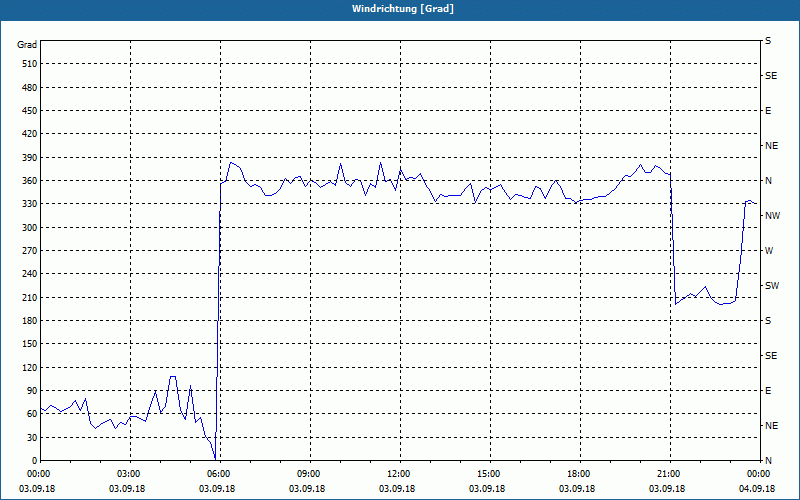
Task: Click the 00:00 time label above 04.09.18
Action: pyautogui.click(x=758, y=474)
